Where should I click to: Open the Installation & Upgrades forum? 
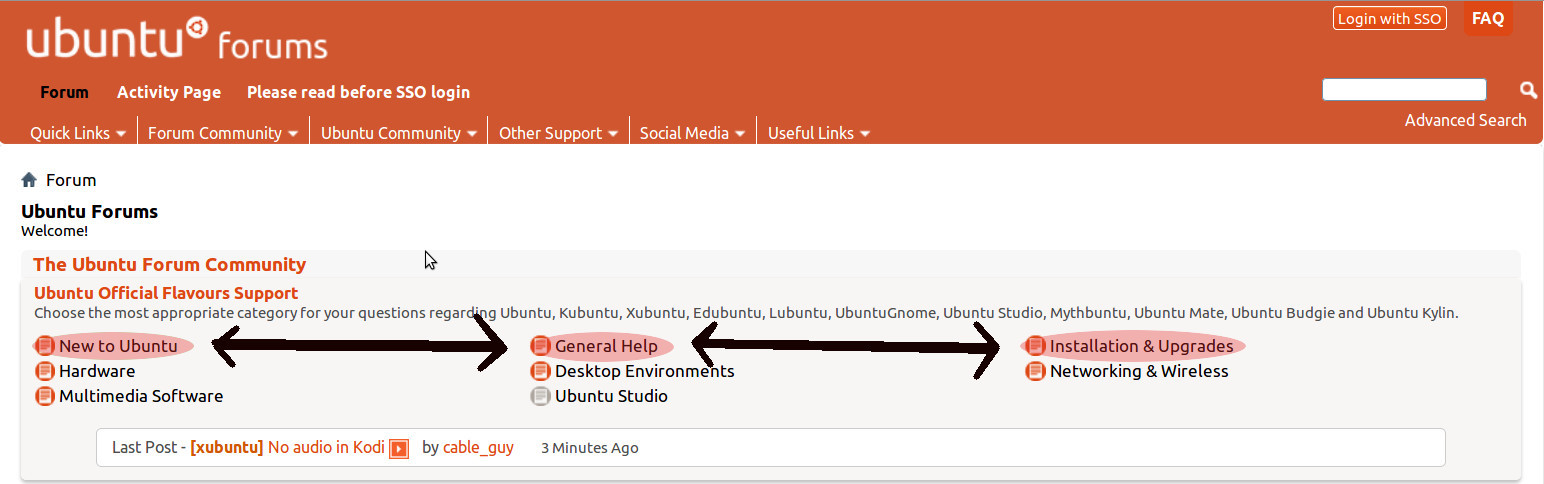pyautogui.click(x=1141, y=346)
